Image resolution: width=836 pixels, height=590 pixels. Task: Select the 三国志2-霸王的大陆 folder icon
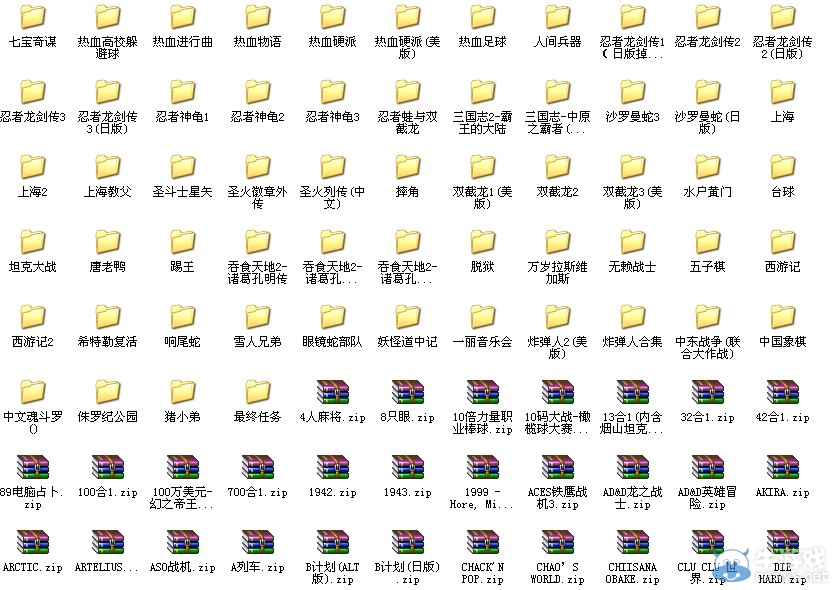point(483,92)
